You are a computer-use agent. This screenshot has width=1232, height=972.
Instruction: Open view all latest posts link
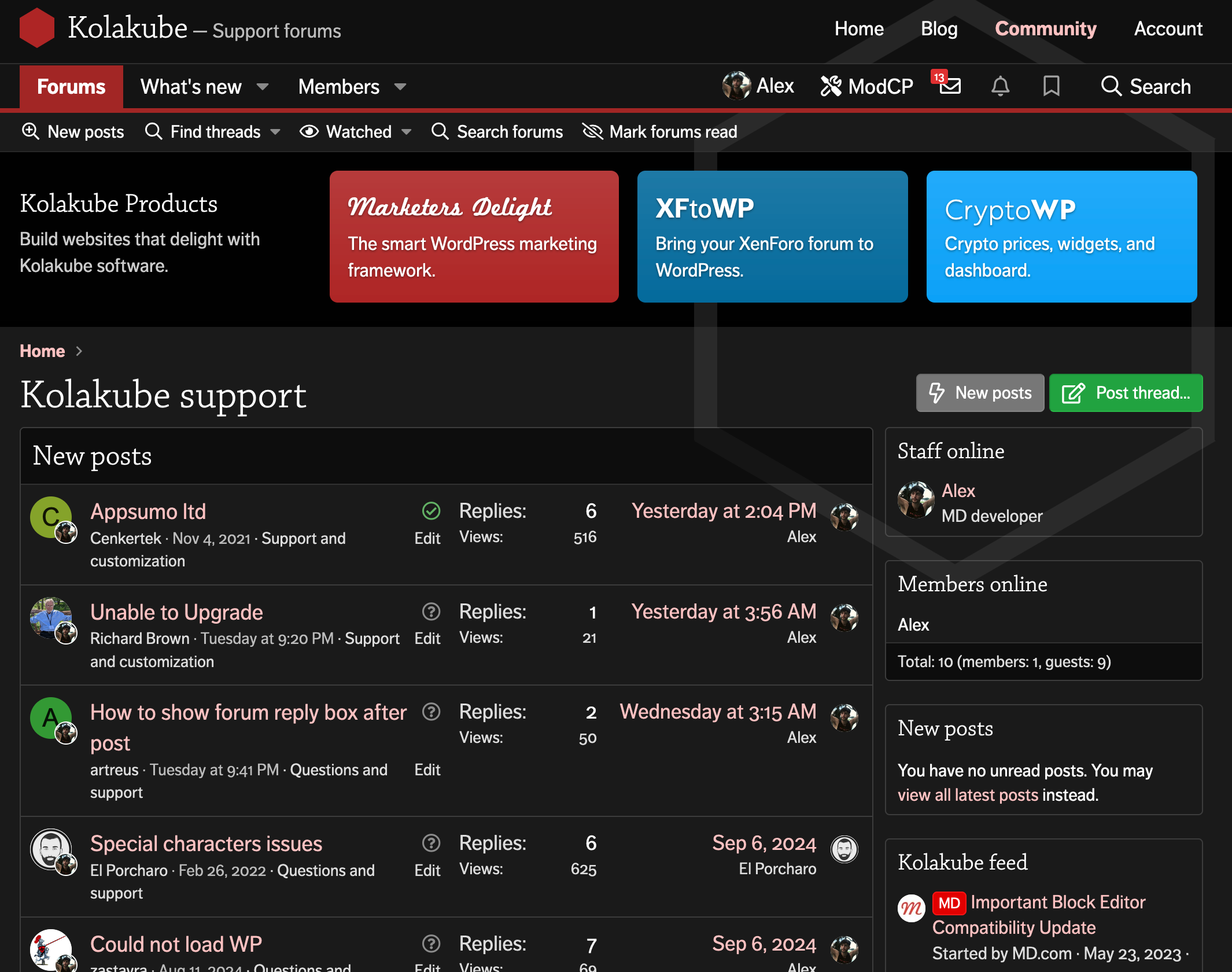(968, 795)
